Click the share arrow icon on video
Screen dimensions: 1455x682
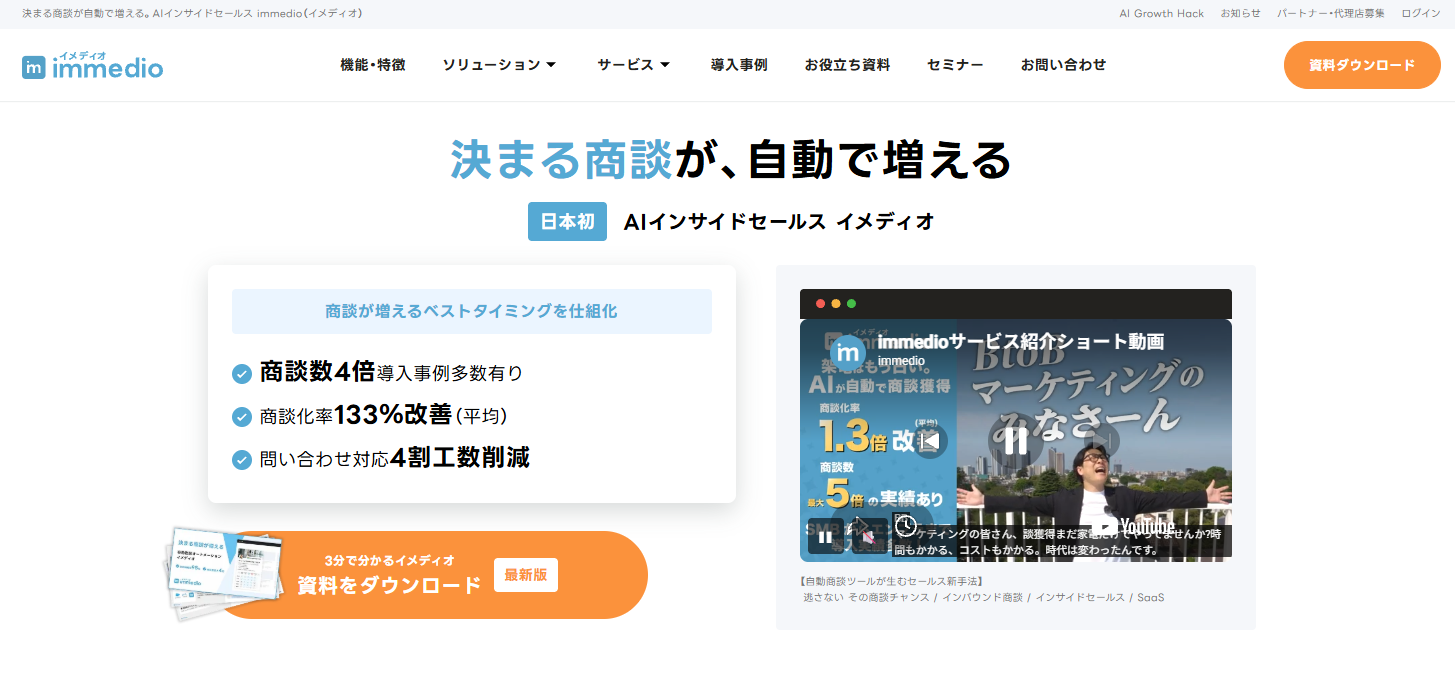[858, 524]
